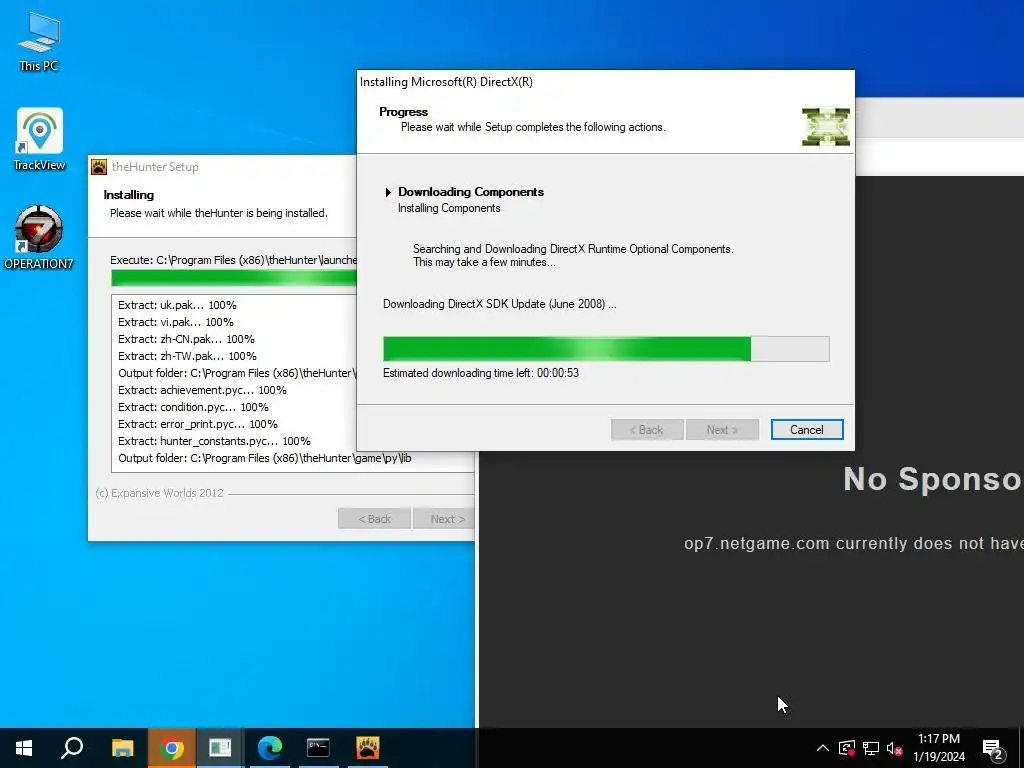
Task: Select log line 'Extract: vi.pak... 100%'
Action: [x=176, y=322]
